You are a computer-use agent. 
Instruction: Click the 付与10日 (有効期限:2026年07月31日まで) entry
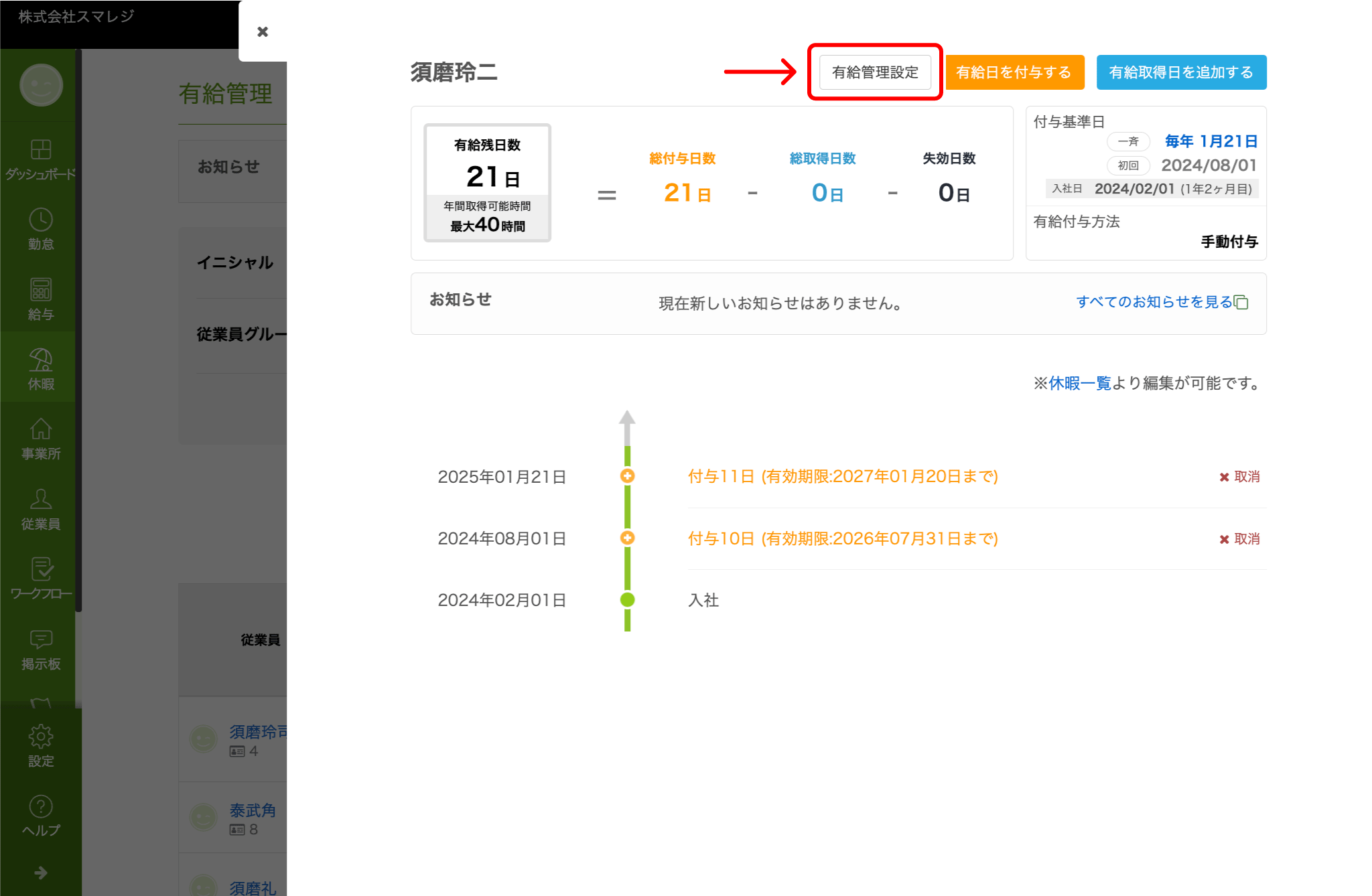tap(843, 538)
